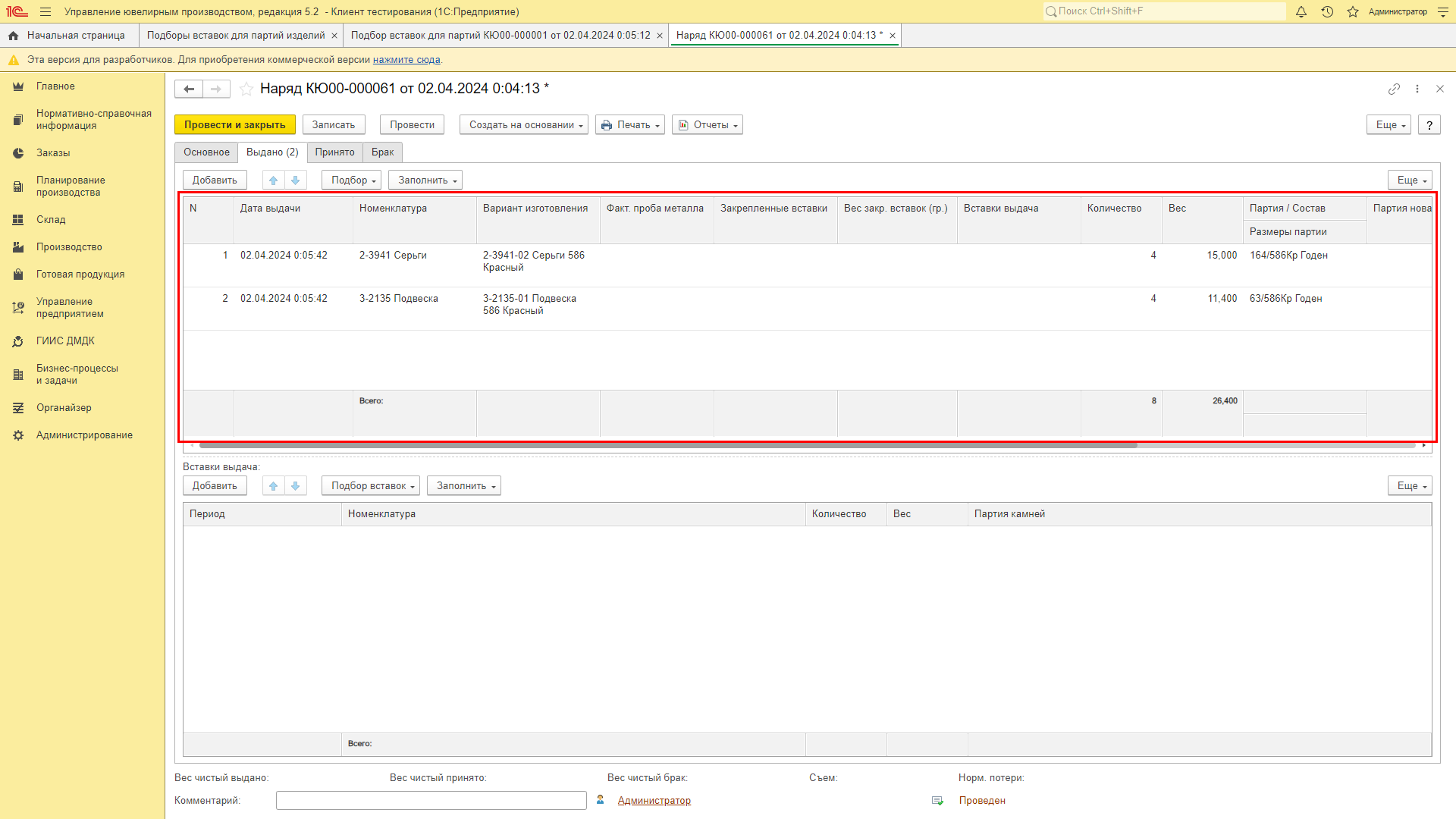1456x819 pixels.
Task: Switch to the Брак tab
Action: click(x=382, y=152)
